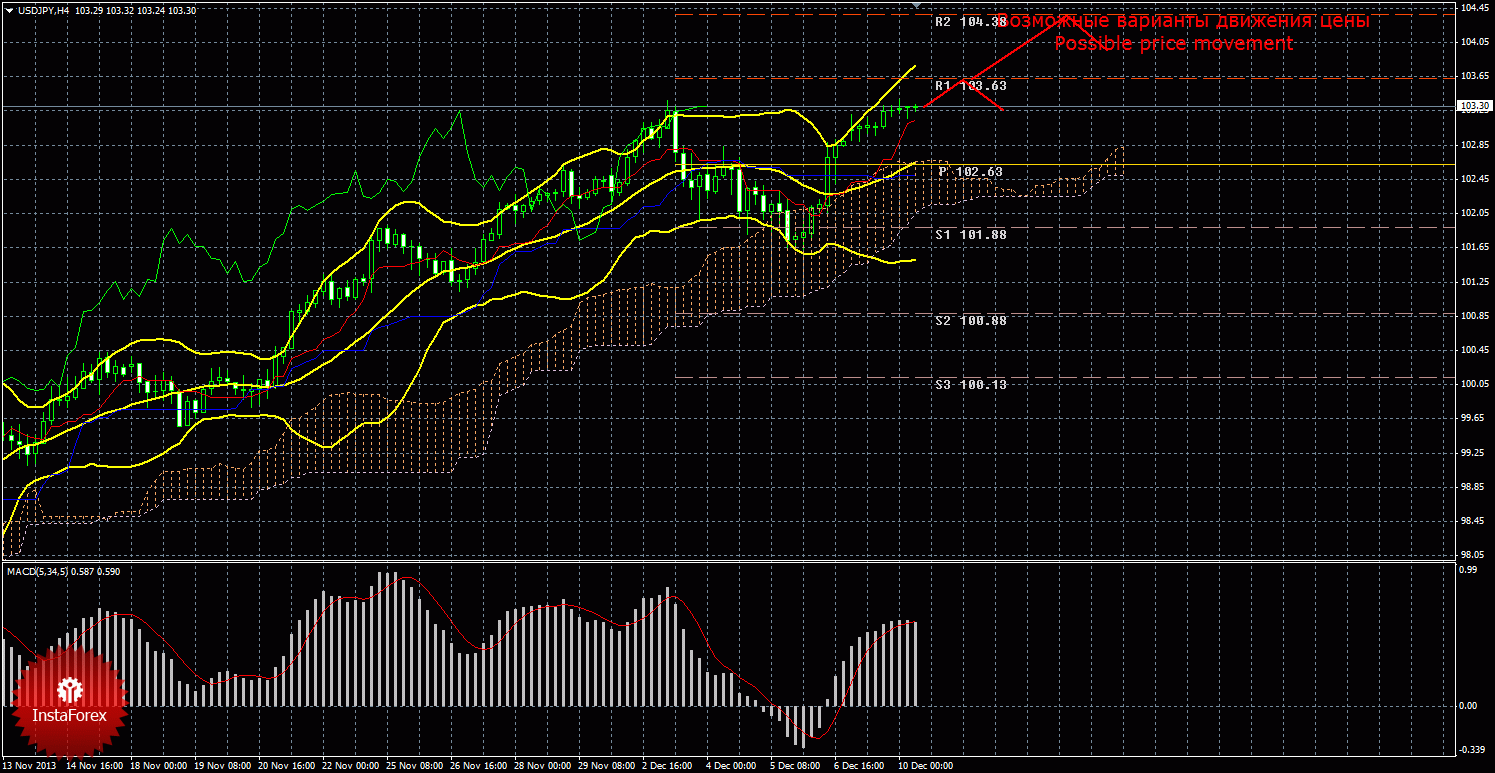Click 102.45 on the price axis
The image size is (1495, 773).
click(x=1475, y=179)
